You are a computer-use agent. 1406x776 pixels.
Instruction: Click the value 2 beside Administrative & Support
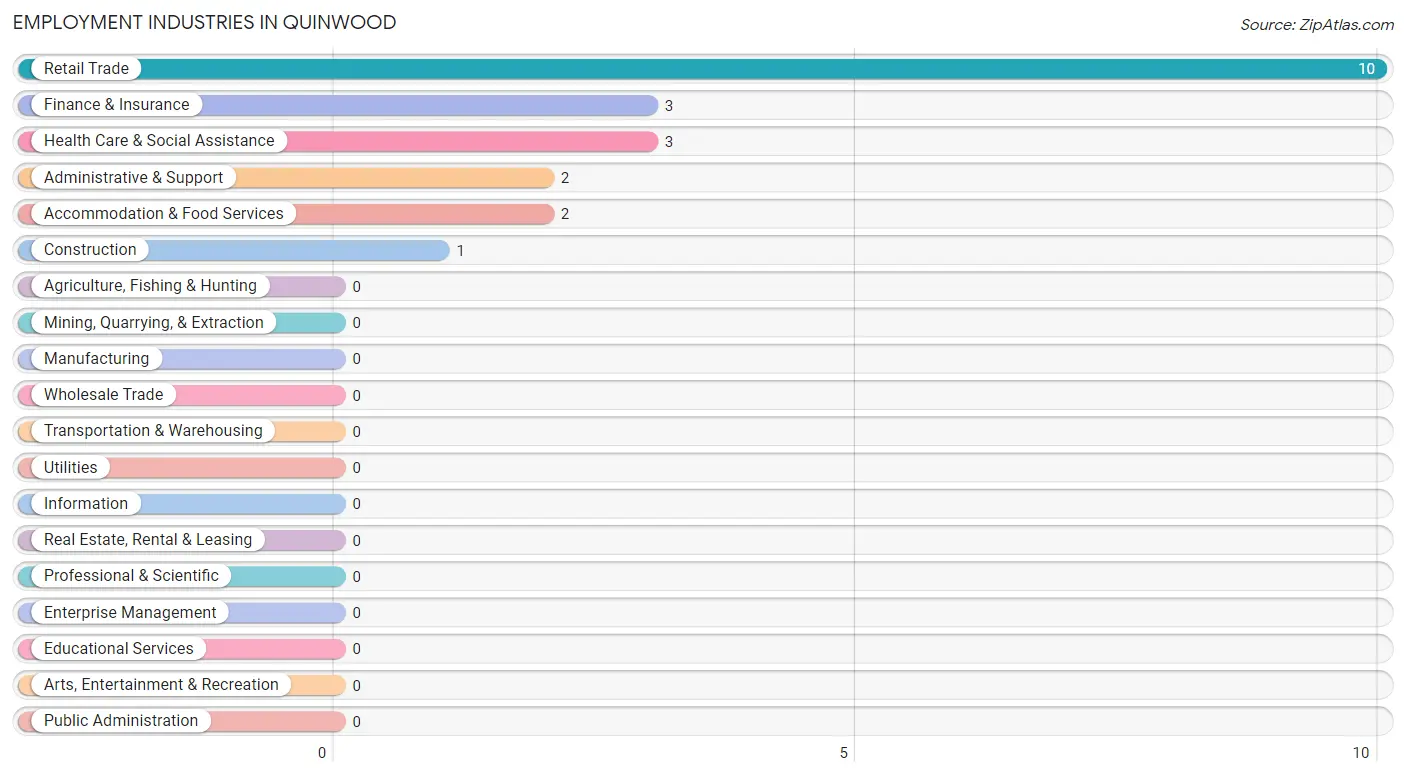coord(565,178)
